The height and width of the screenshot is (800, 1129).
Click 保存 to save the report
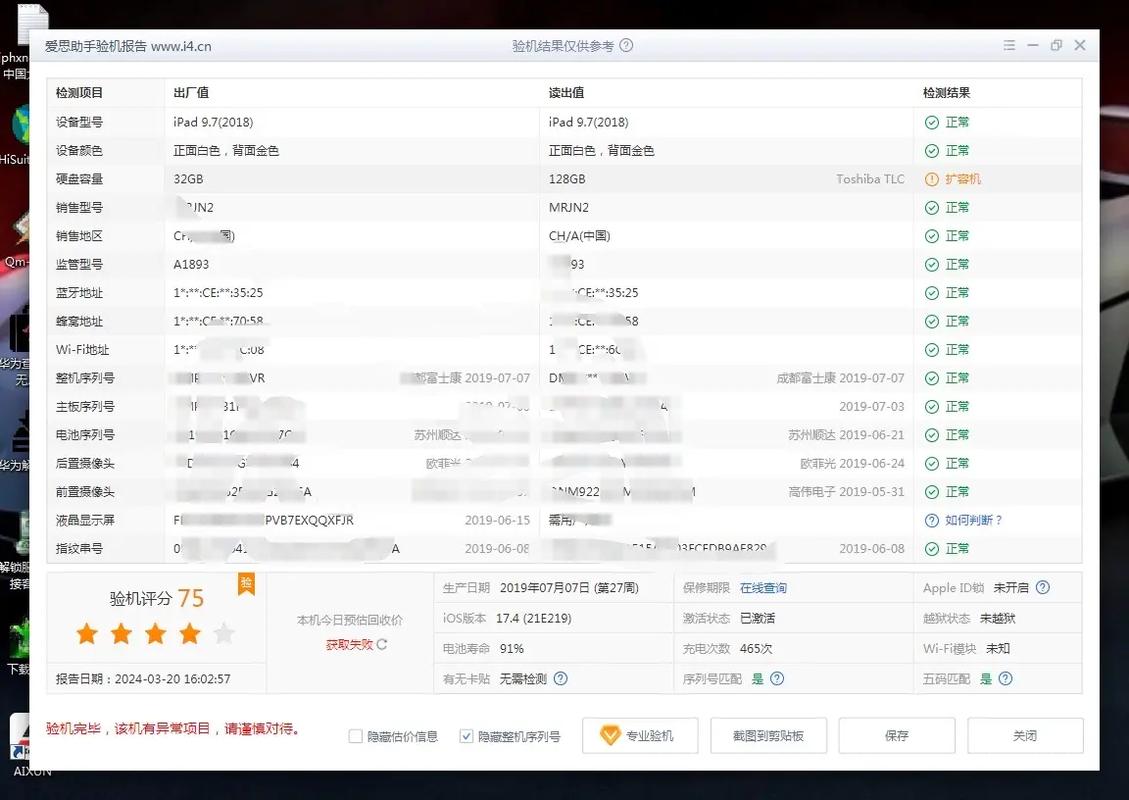click(896, 735)
